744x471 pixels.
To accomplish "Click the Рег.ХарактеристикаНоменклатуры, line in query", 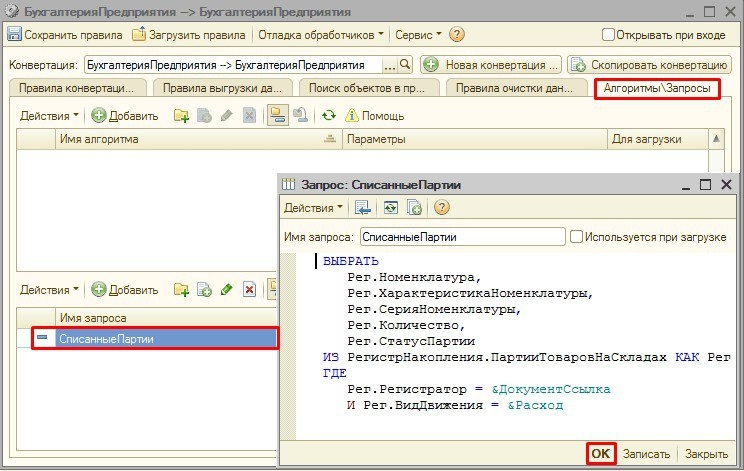I will (x=470, y=294).
